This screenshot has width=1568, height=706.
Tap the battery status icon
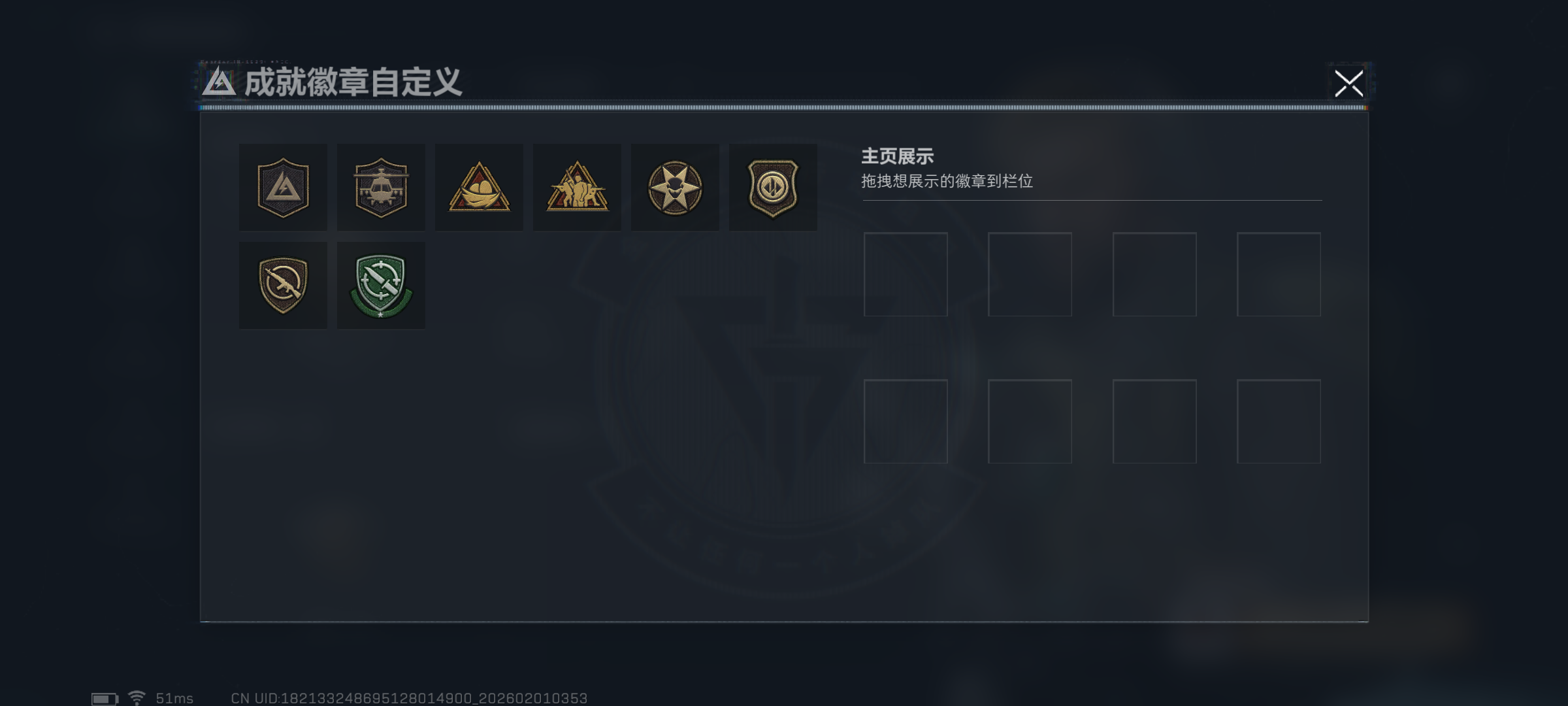[105, 699]
